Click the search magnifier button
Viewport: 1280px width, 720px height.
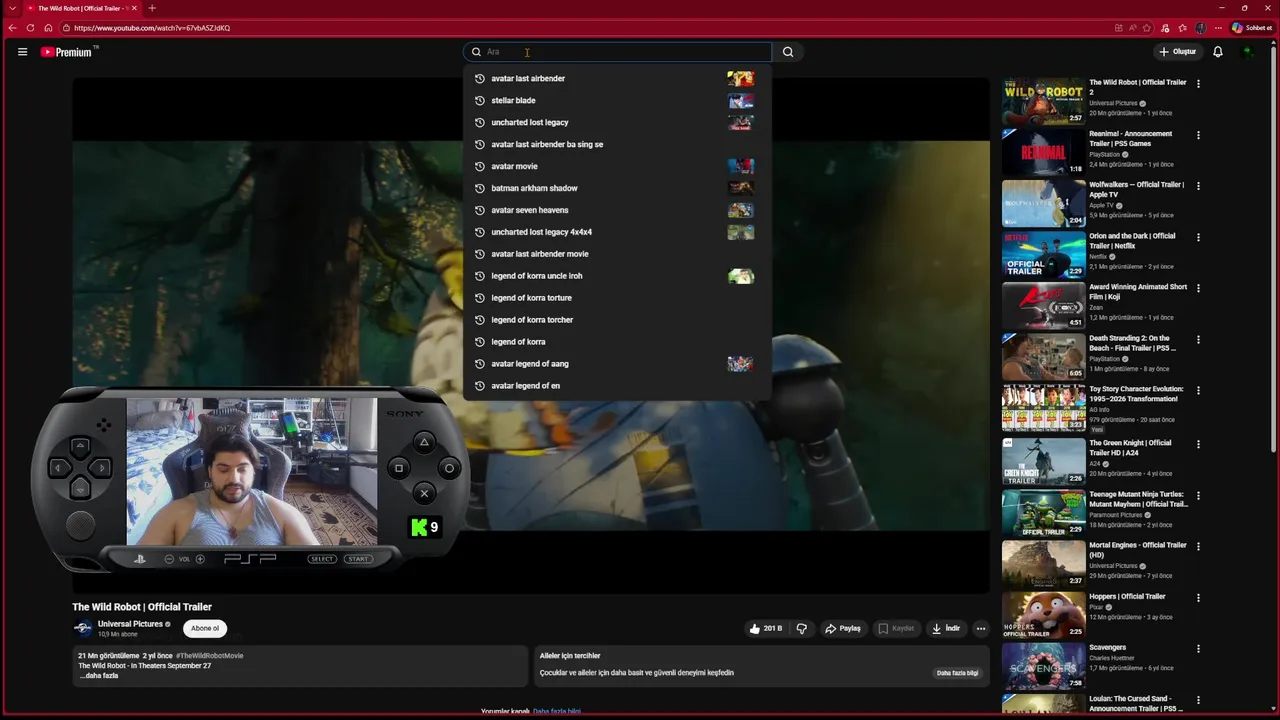pyautogui.click(x=788, y=52)
